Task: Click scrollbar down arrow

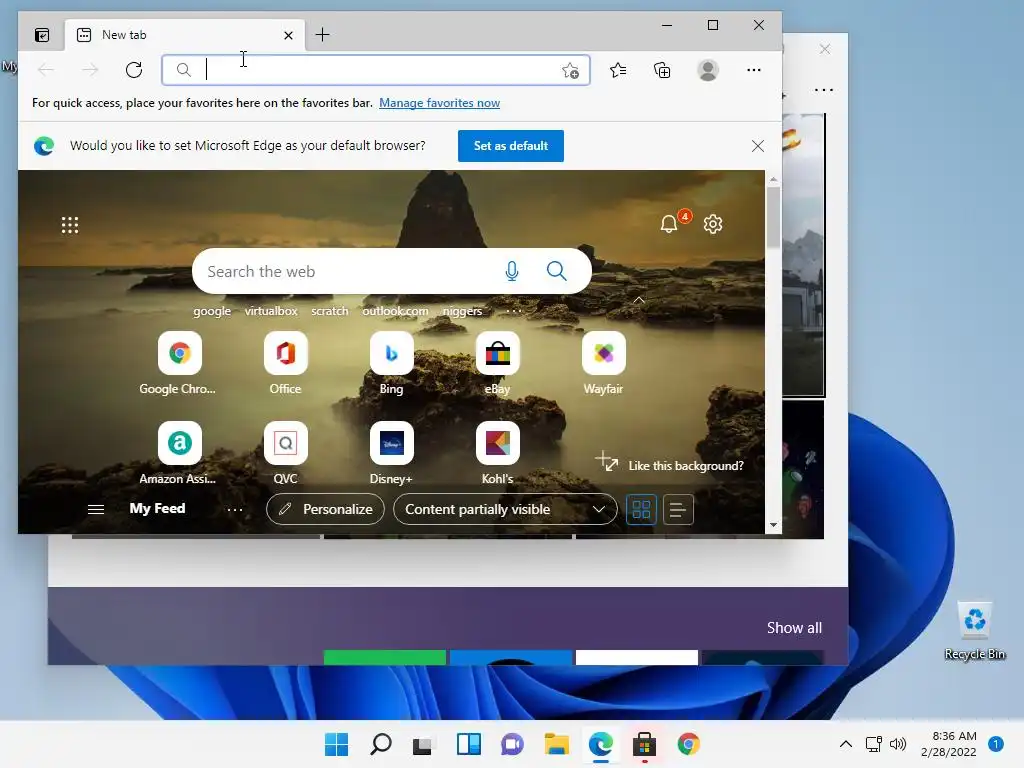Action: 773,525
